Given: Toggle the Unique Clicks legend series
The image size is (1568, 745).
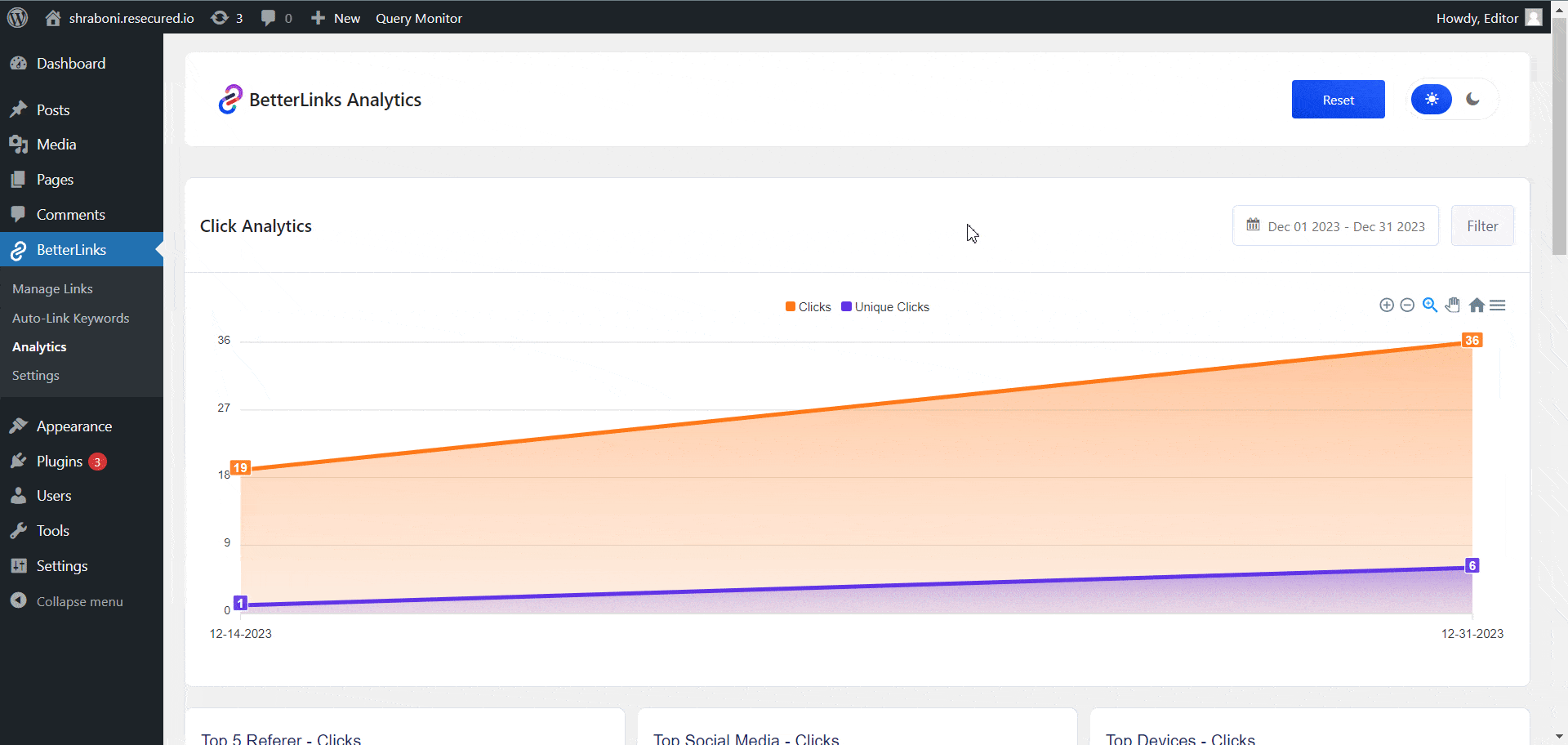Looking at the screenshot, I should coord(884,306).
